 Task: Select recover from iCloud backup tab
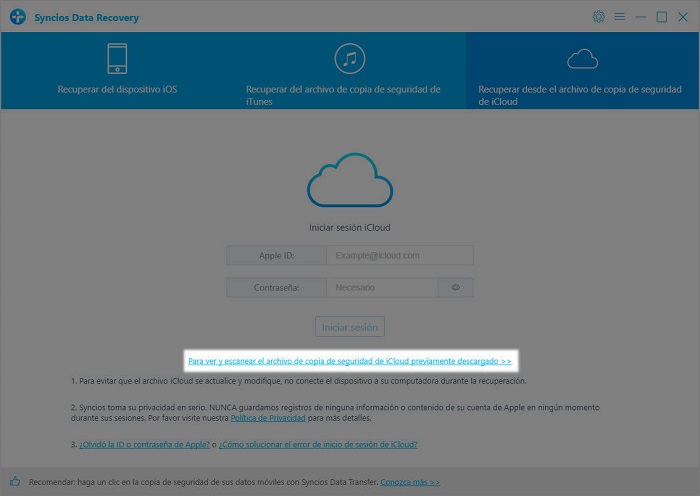pyautogui.click(x=583, y=71)
